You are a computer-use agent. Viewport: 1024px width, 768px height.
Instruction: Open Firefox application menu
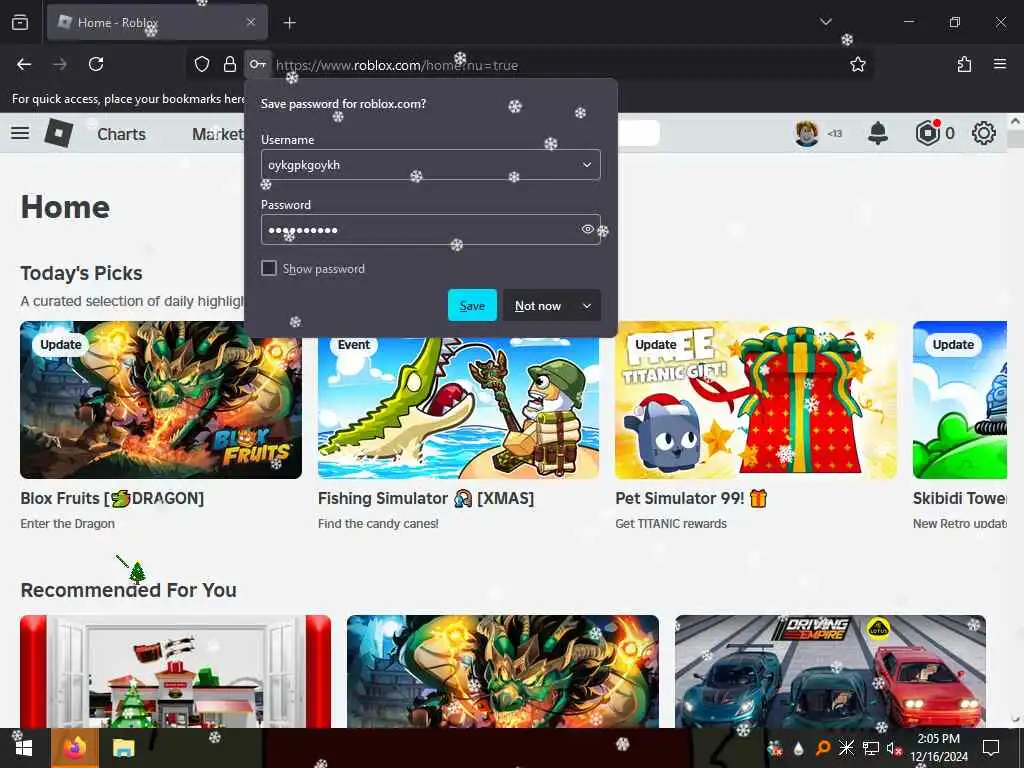click(x=999, y=64)
